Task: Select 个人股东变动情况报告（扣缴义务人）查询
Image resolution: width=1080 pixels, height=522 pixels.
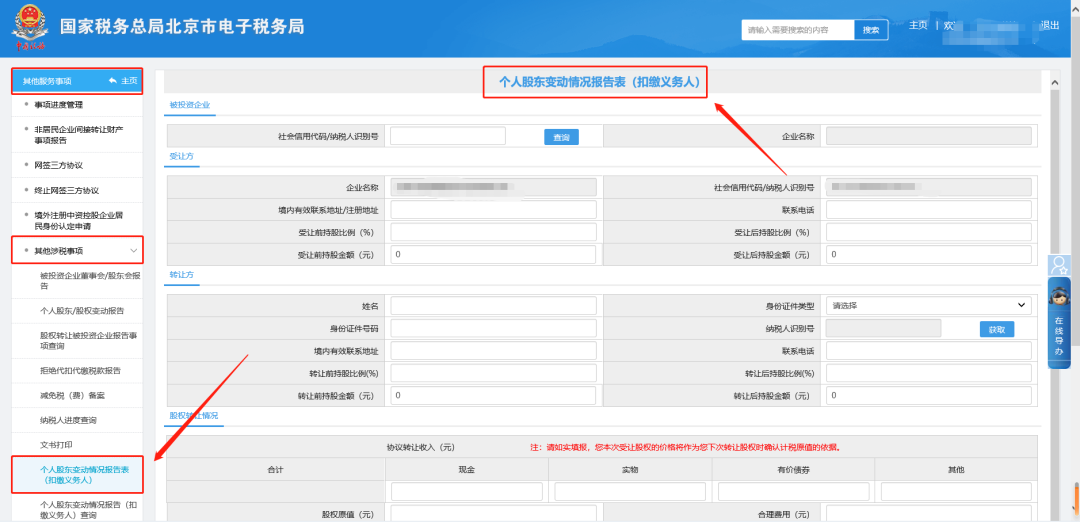Action: coord(90,510)
